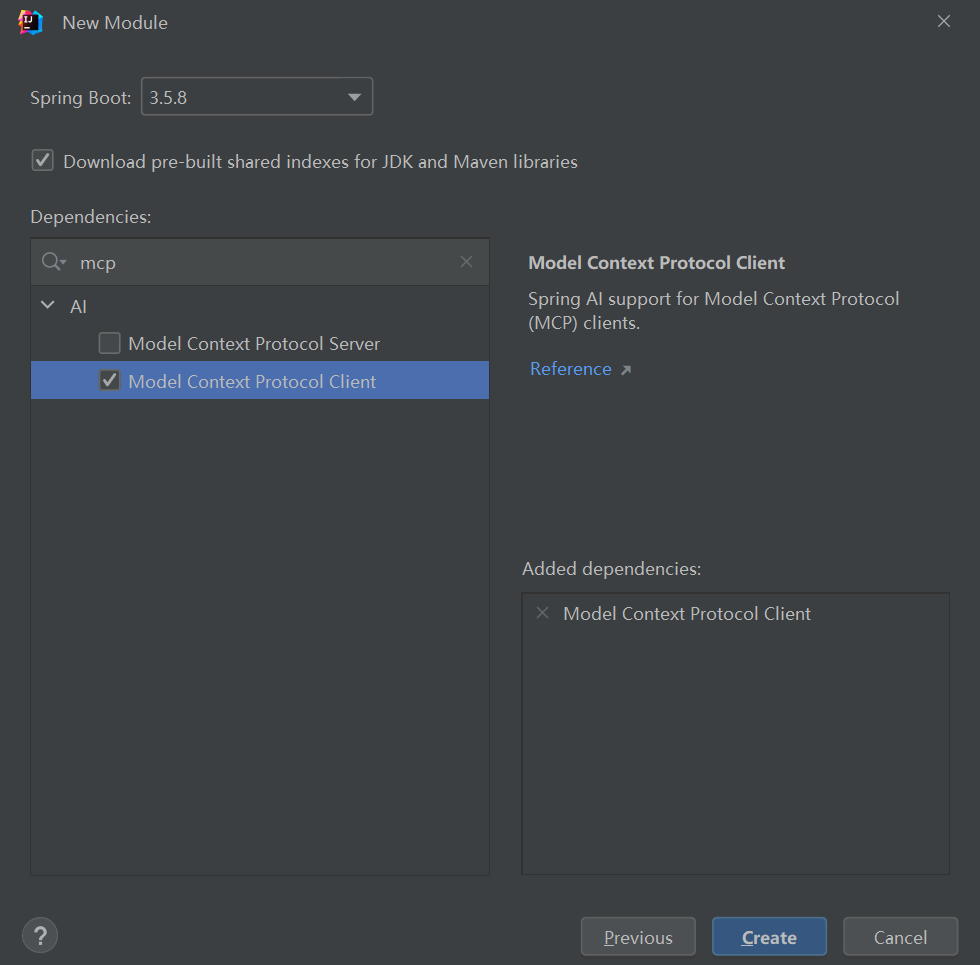This screenshot has width=980, height=965.
Task: Click the IntelliJ IDEA logo icon
Action: [31, 22]
